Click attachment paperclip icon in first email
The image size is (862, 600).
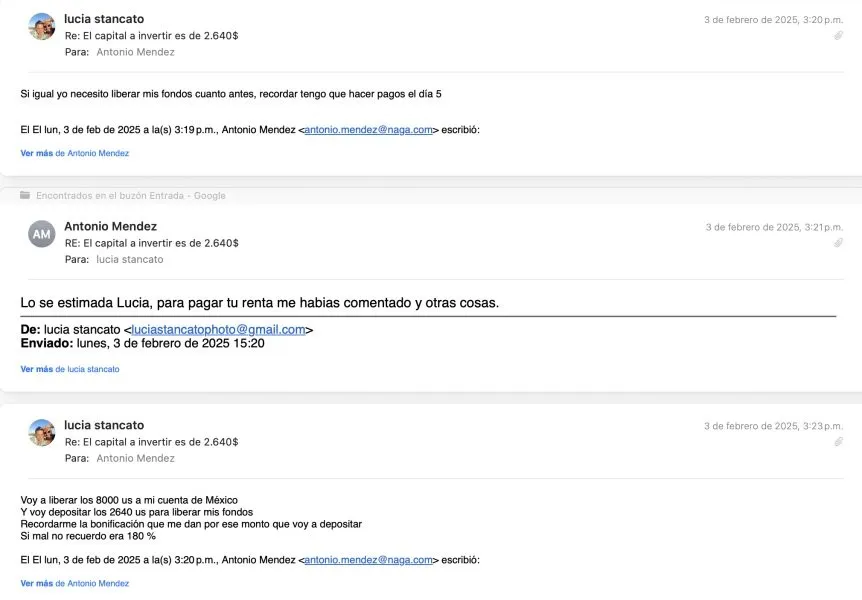838,36
